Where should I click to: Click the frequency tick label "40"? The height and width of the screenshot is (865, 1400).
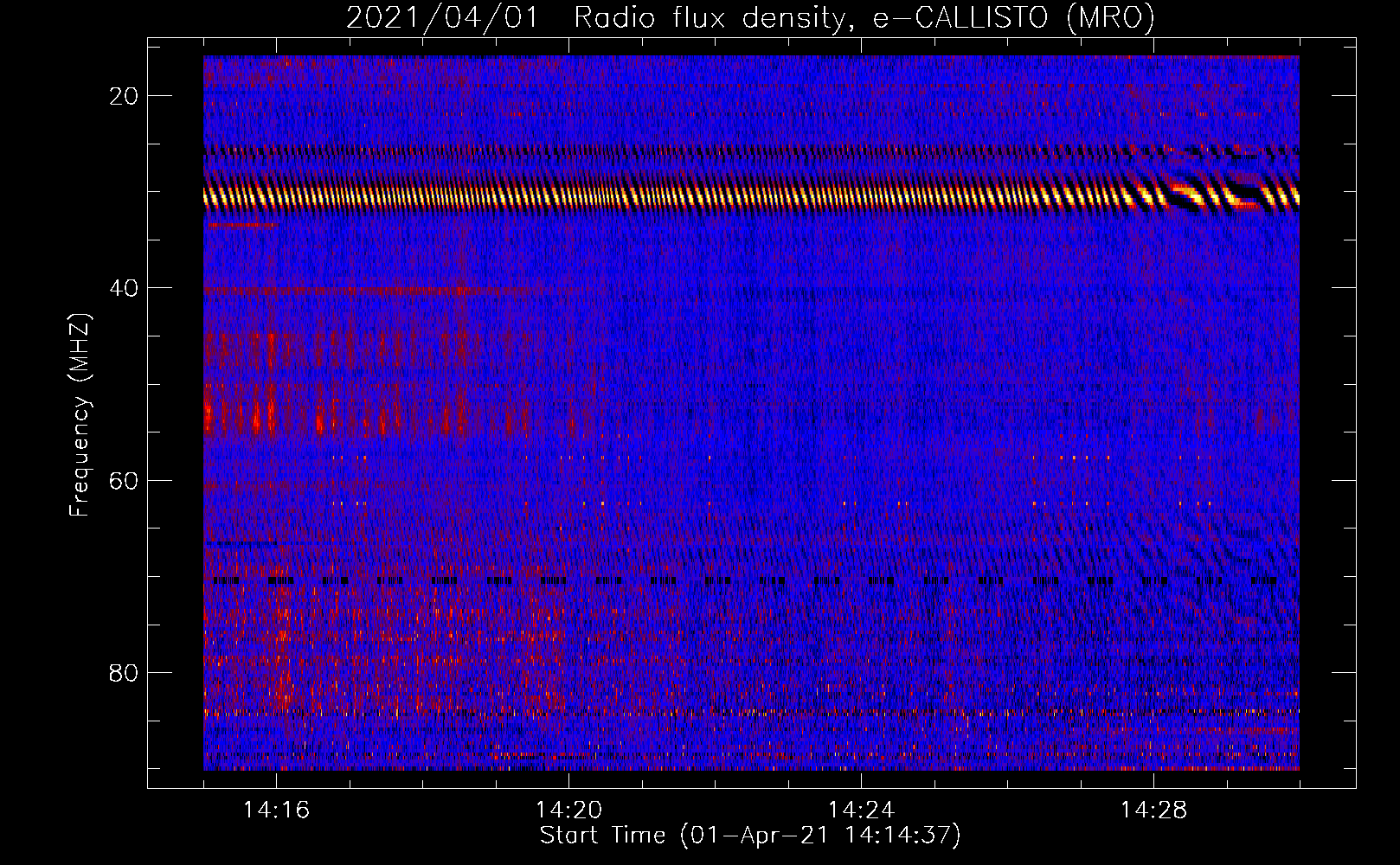tap(125, 288)
